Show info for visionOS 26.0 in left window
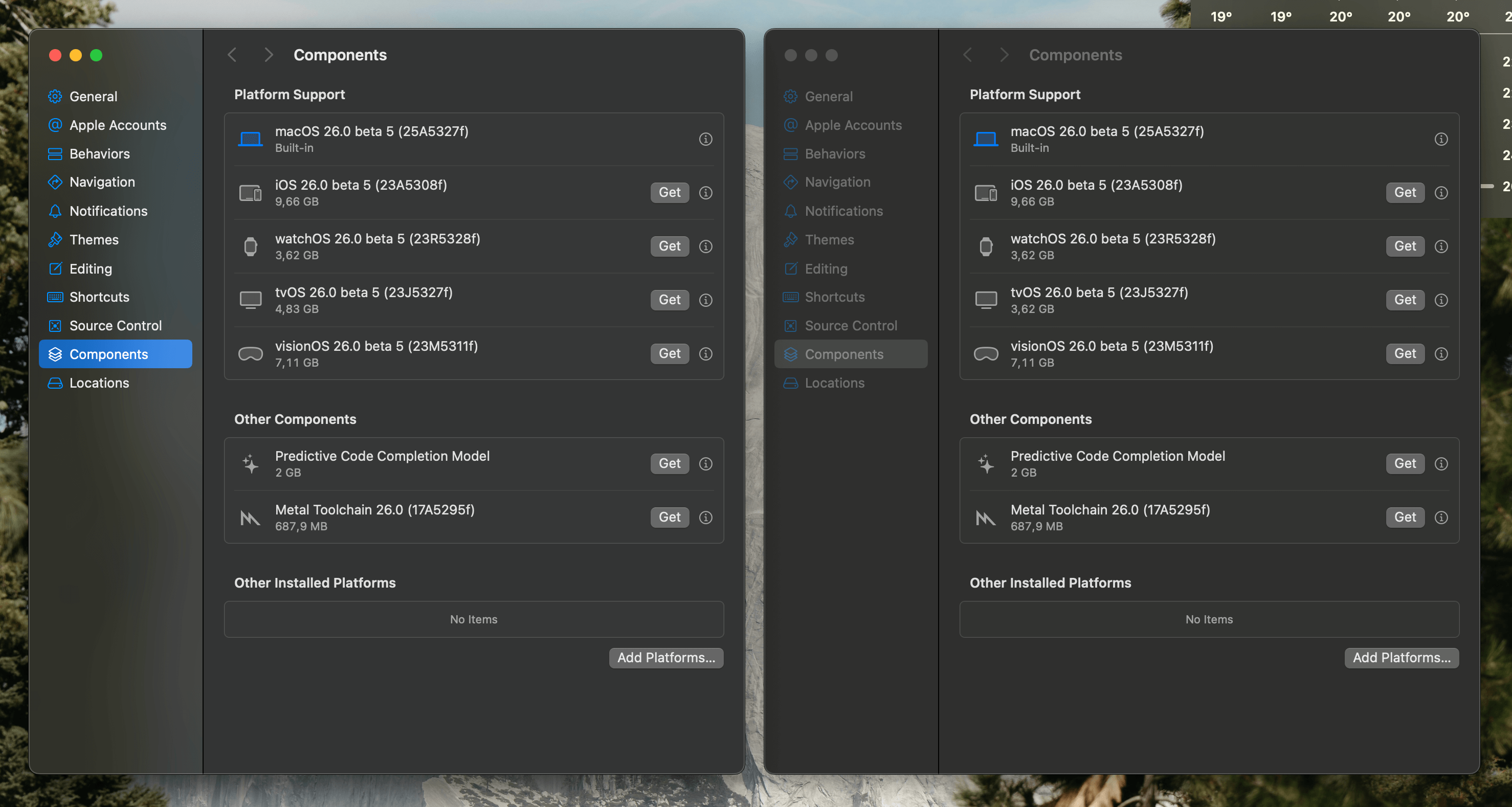This screenshot has width=1512, height=807. click(705, 354)
